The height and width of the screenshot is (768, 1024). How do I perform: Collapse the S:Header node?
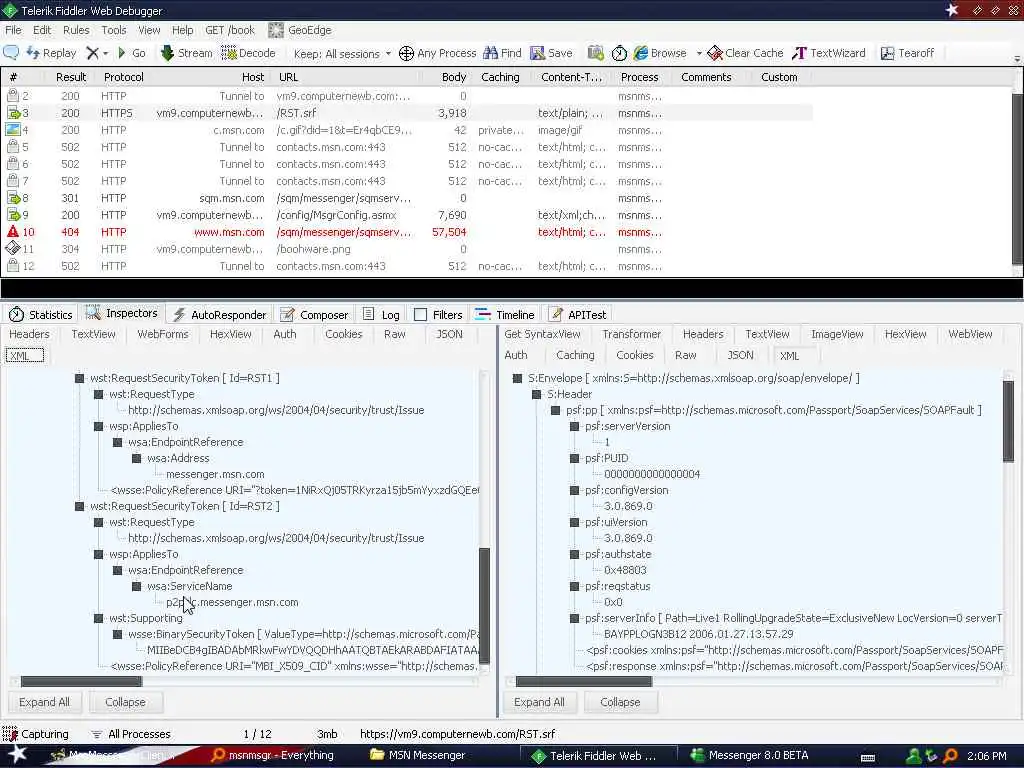coord(536,394)
